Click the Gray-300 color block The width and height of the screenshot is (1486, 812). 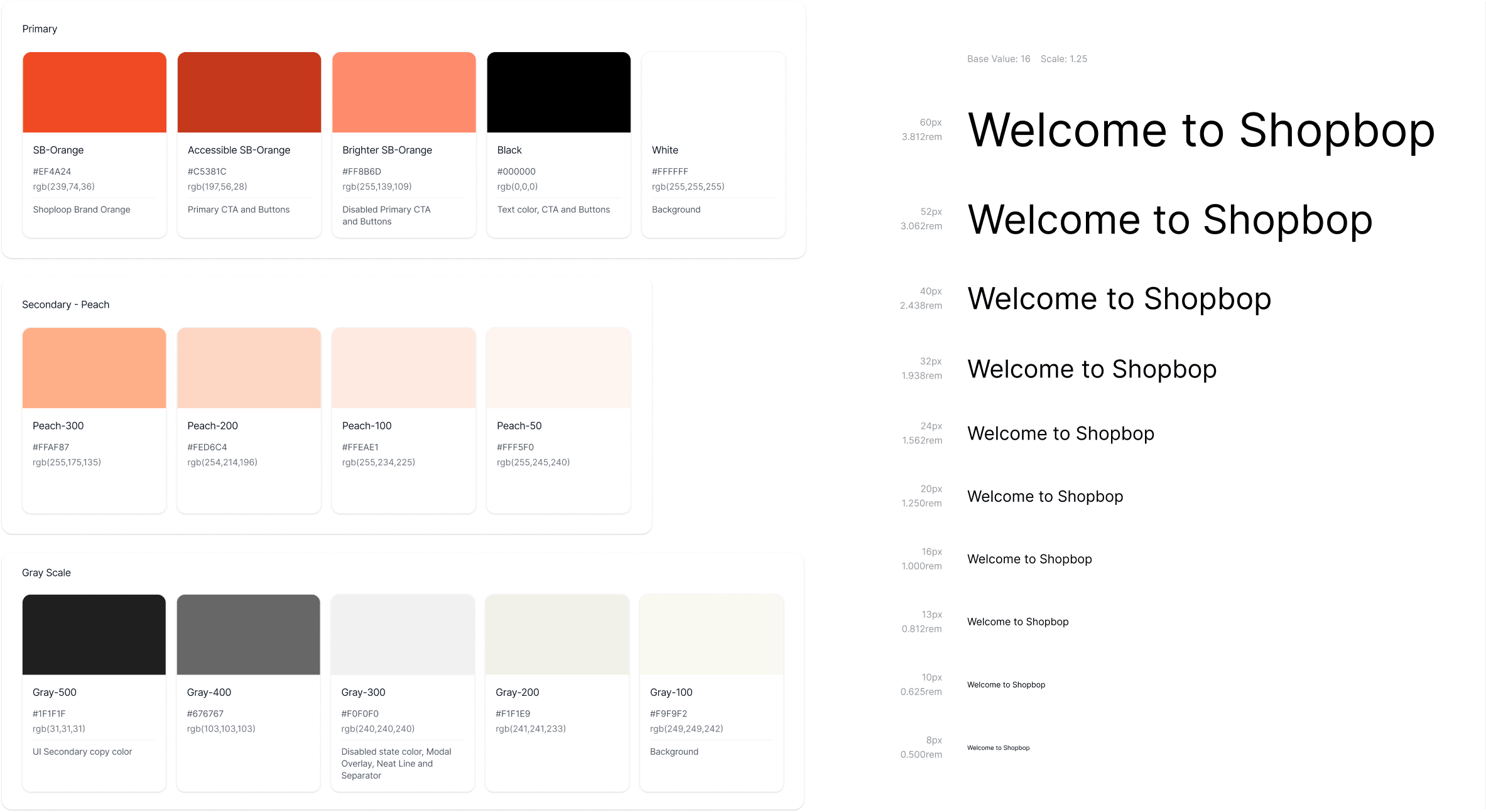[x=403, y=635]
